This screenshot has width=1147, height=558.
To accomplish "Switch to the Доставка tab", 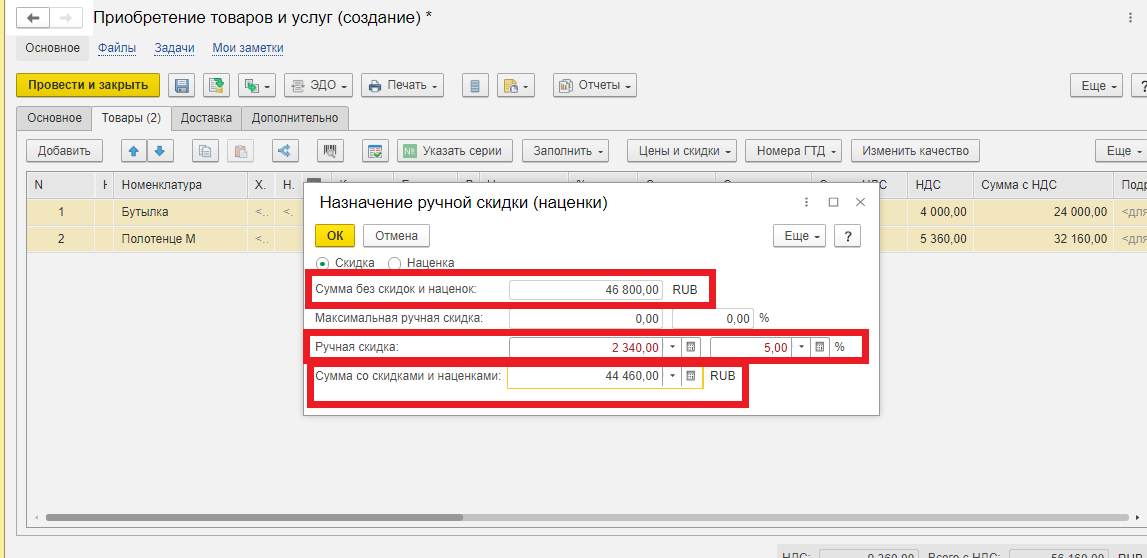I will tap(206, 118).
